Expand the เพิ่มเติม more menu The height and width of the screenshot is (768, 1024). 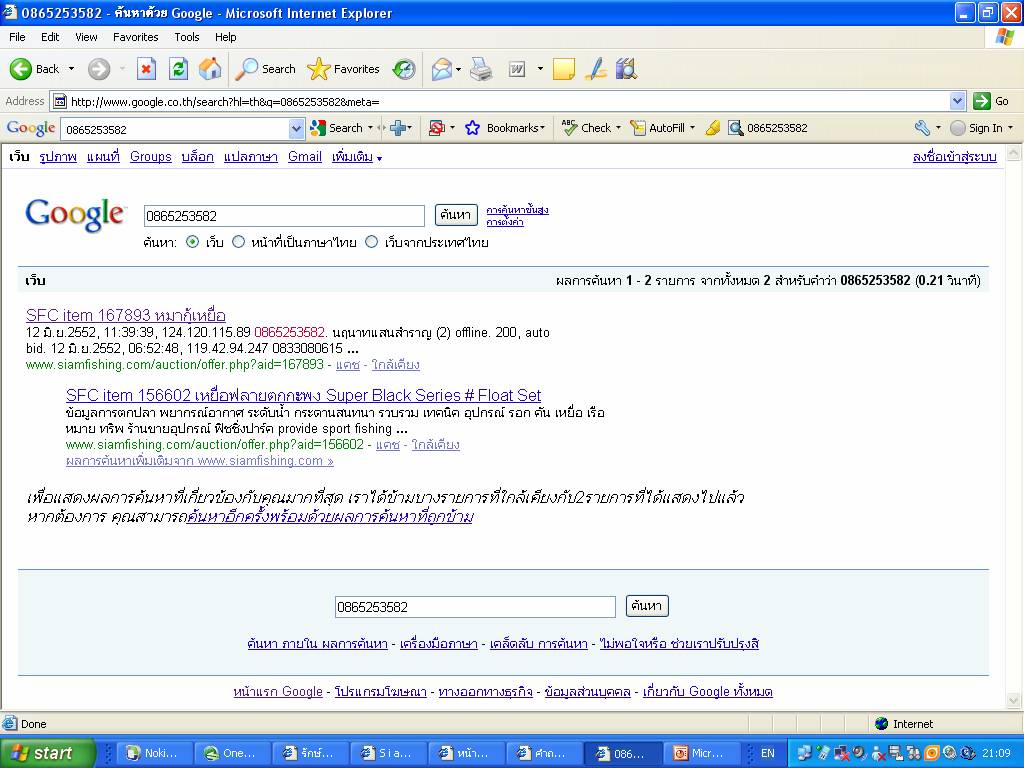tap(357, 157)
